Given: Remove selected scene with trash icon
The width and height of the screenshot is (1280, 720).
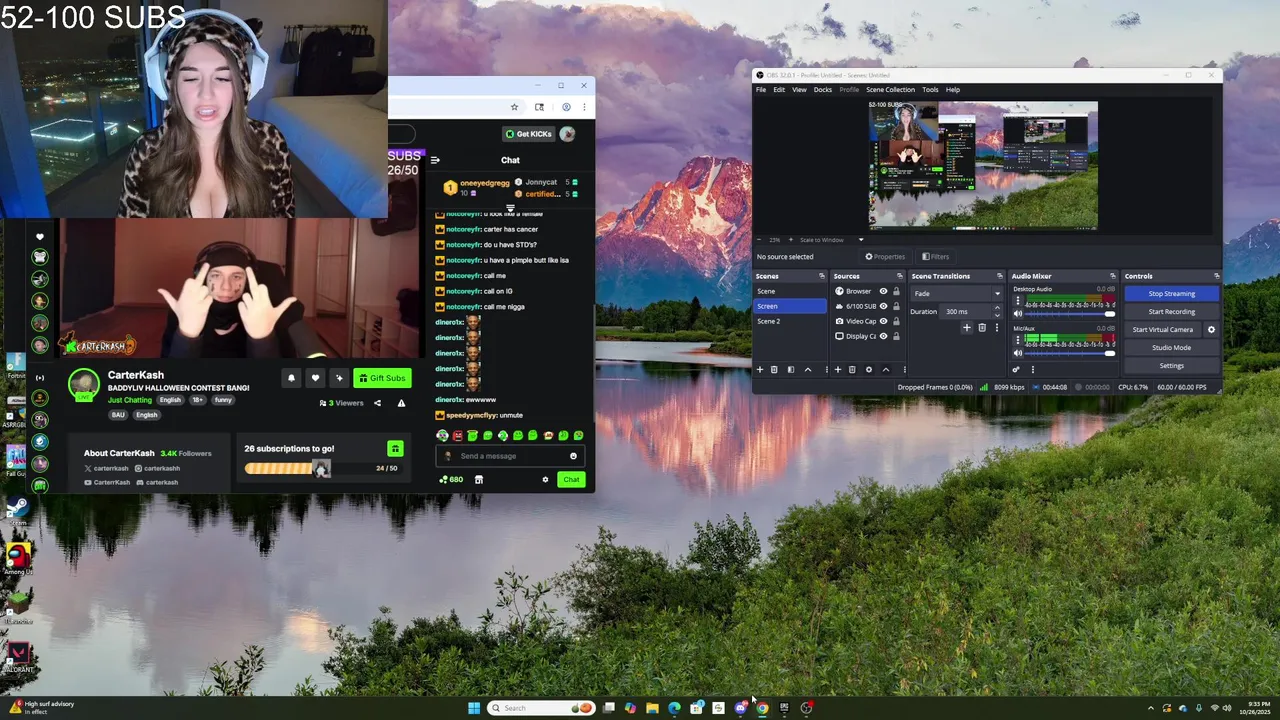Looking at the screenshot, I should [774, 369].
